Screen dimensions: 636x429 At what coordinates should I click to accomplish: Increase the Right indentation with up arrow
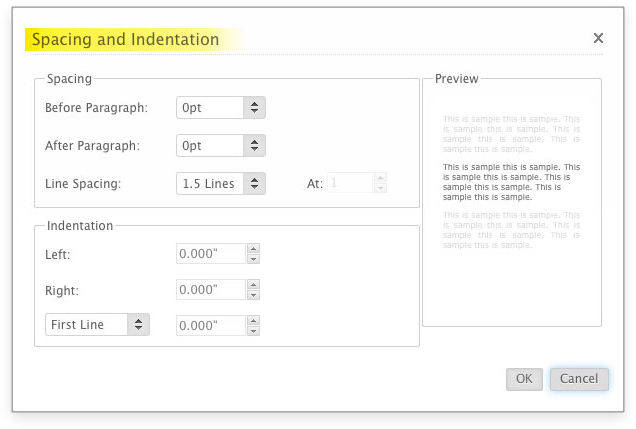point(253,285)
